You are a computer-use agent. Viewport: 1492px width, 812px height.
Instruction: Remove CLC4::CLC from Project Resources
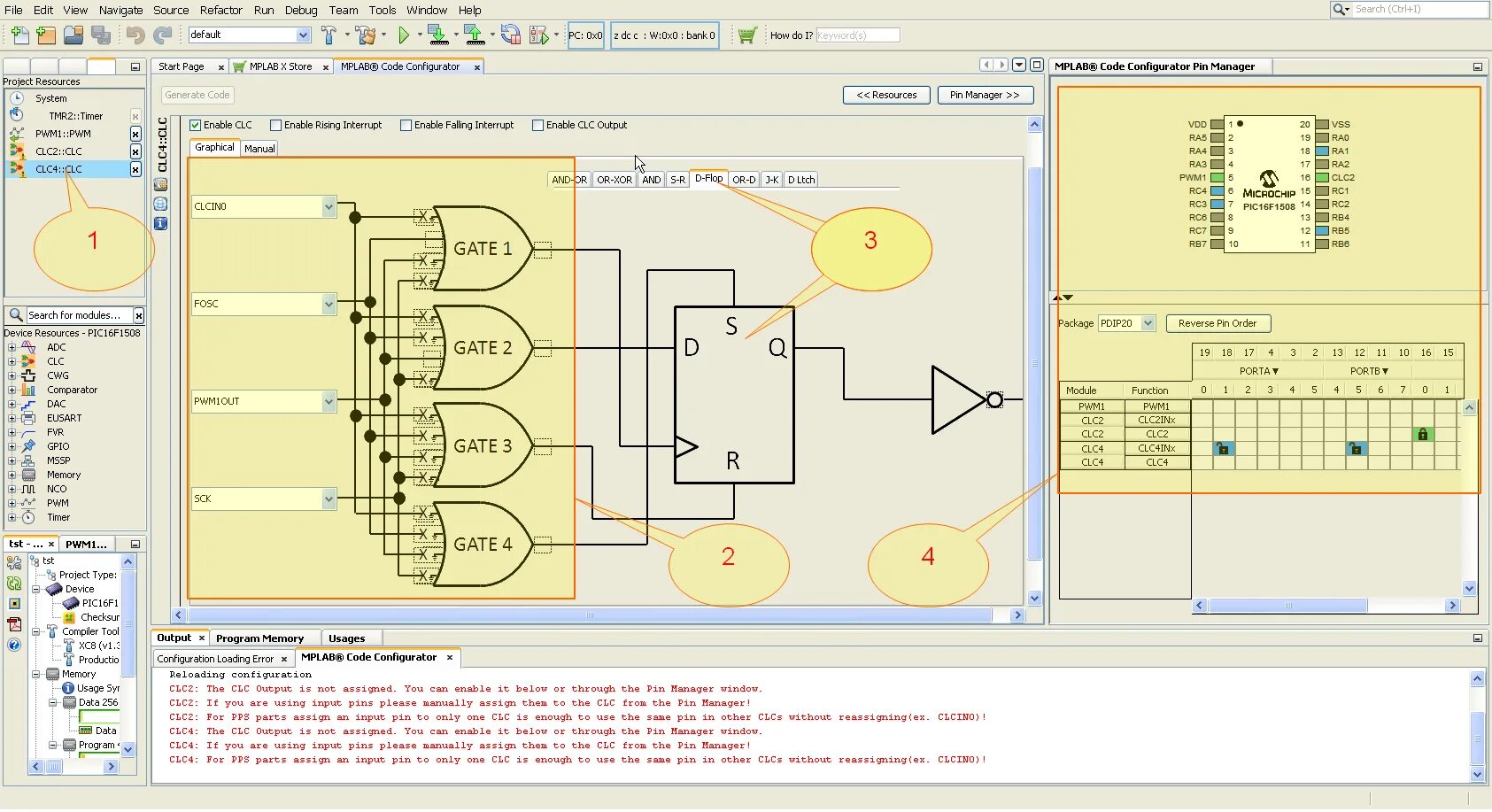(x=135, y=169)
